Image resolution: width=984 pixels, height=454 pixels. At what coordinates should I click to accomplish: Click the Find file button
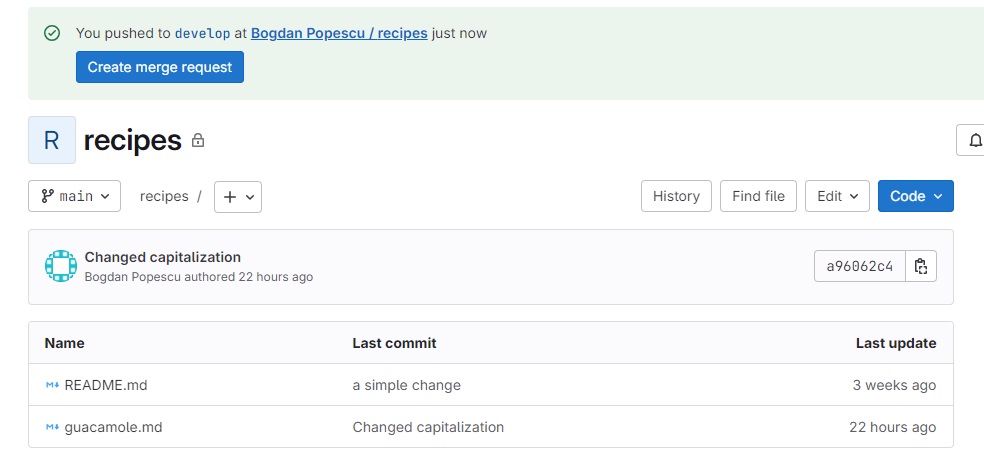pyautogui.click(x=758, y=196)
